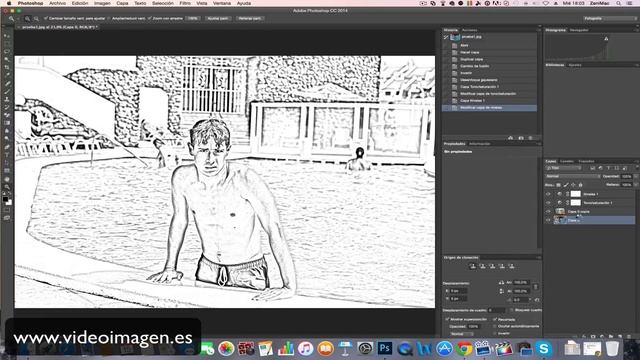Click the delete state trash icon in History panel

[531, 138]
